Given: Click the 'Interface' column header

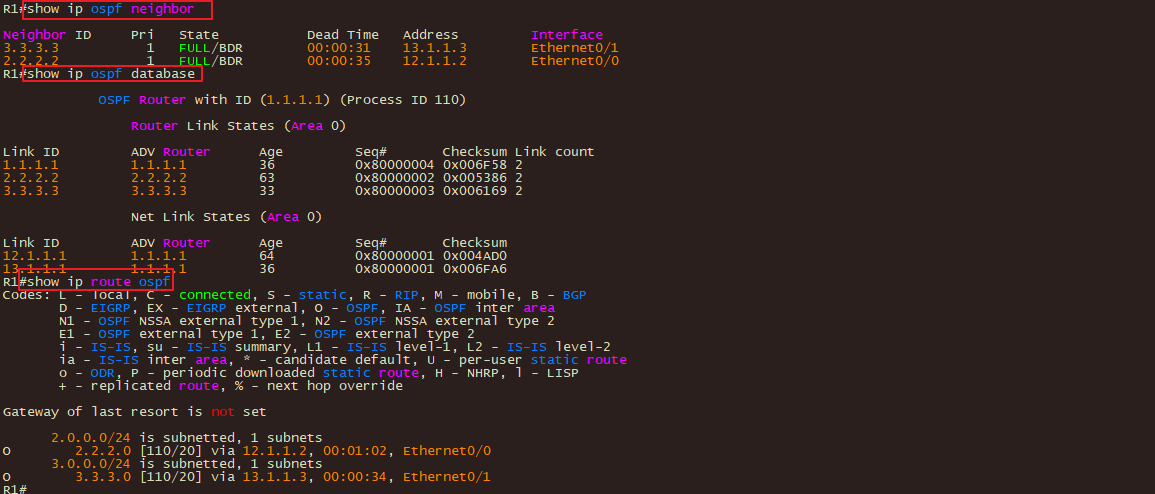Looking at the screenshot, I should point(566,35).
